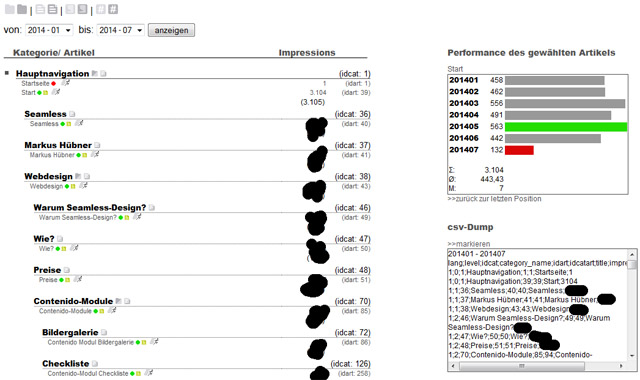
Task: Click the lighter hash icon in toolbar
Action: [101, 9]
